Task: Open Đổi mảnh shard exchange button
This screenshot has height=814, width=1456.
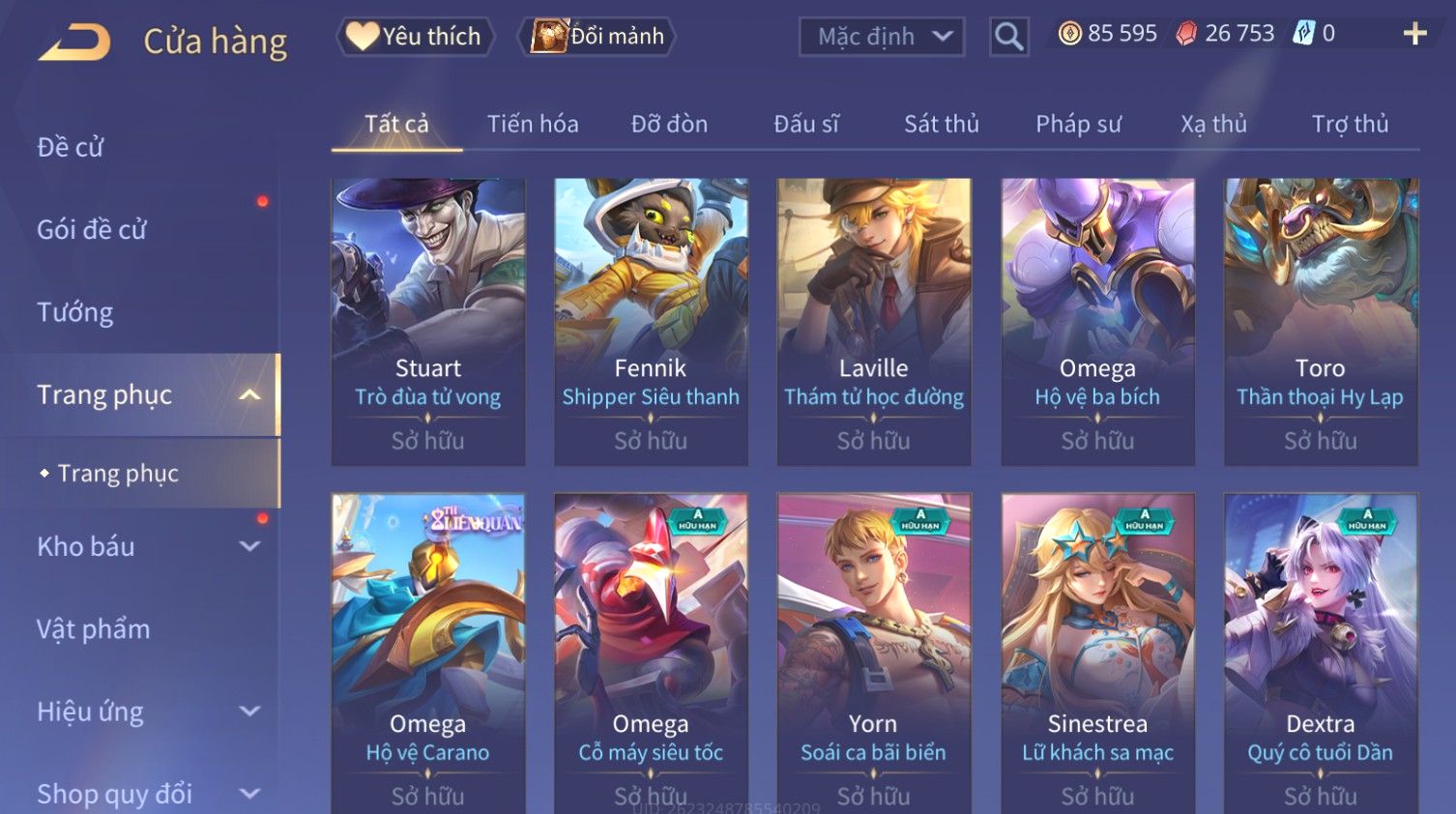Action: click(597, 37)
